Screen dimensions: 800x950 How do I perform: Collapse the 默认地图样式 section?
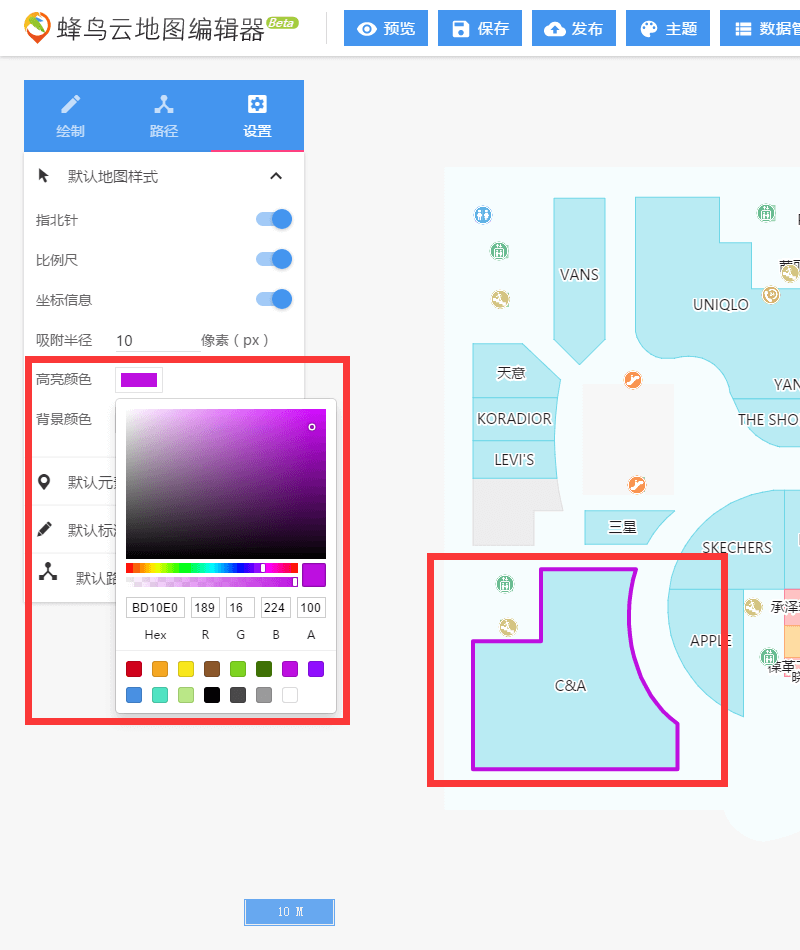tap(276, 176)
